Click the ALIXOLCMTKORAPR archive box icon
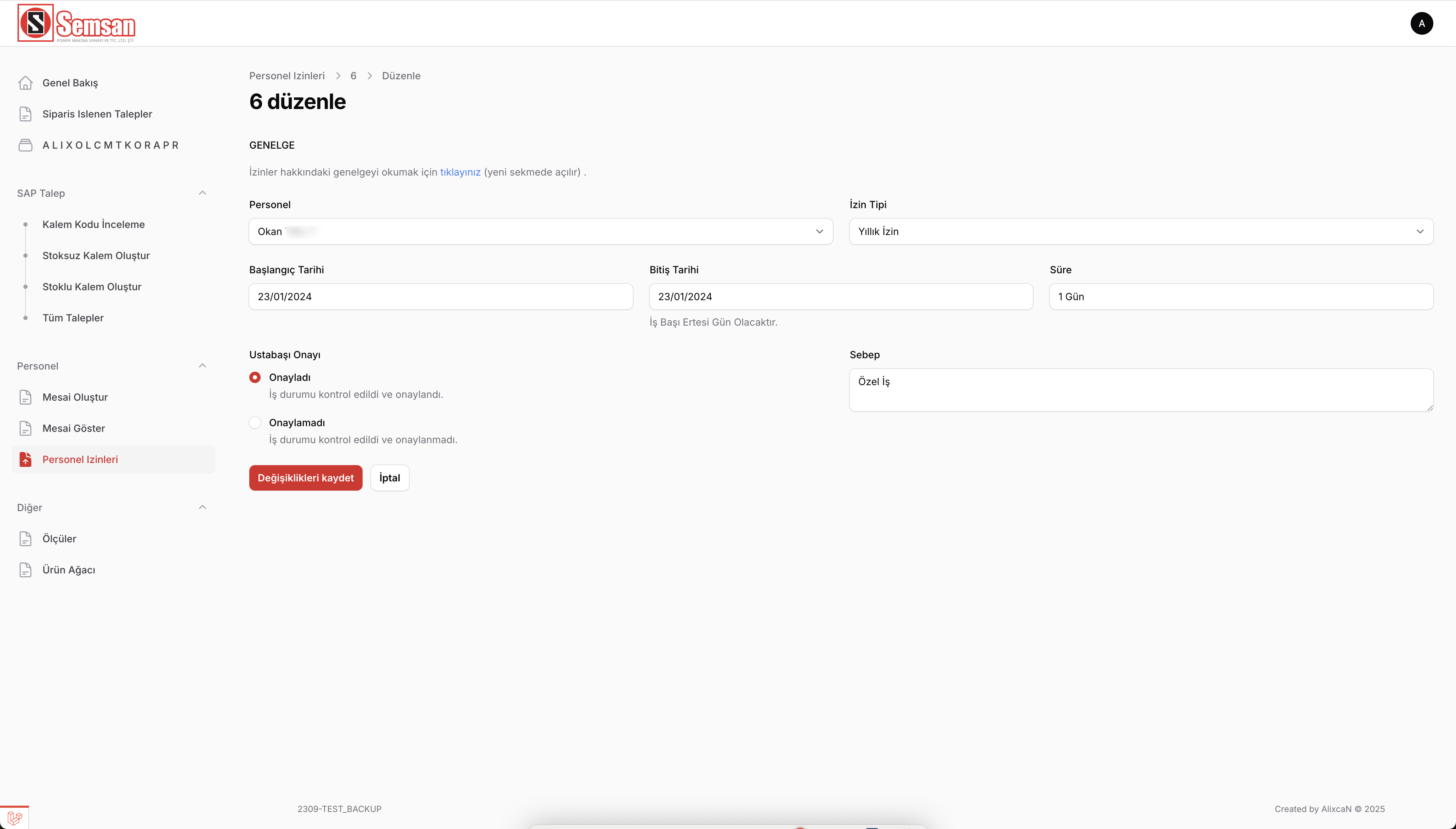 tap(25, 145)
